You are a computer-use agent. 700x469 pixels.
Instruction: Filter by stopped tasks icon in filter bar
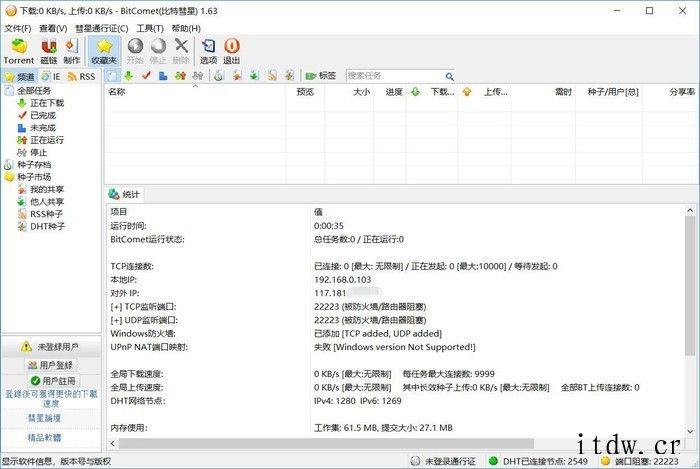198,76
